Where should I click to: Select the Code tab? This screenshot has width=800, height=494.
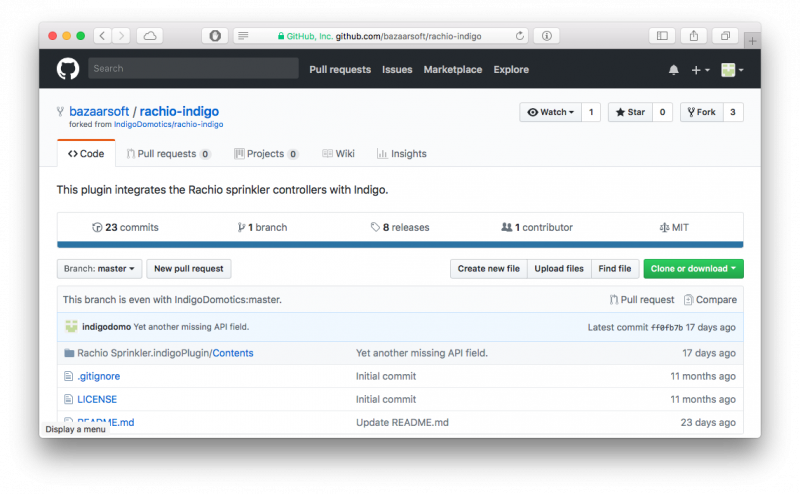coord(86,154)
